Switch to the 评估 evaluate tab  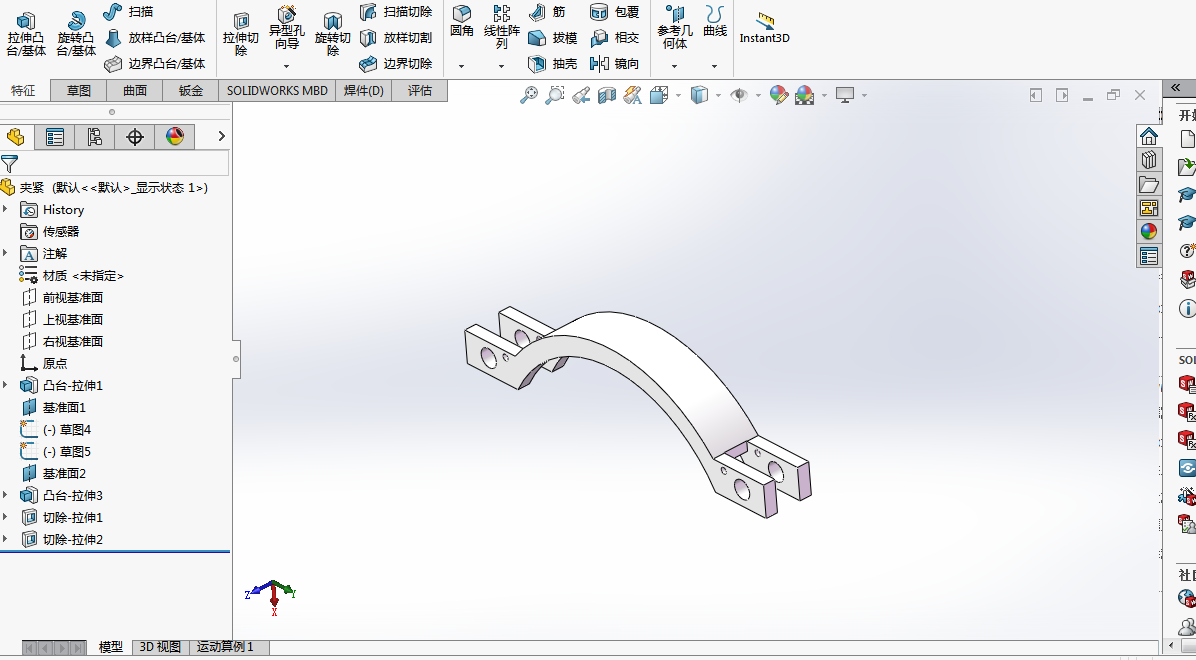tap(420, 91)
